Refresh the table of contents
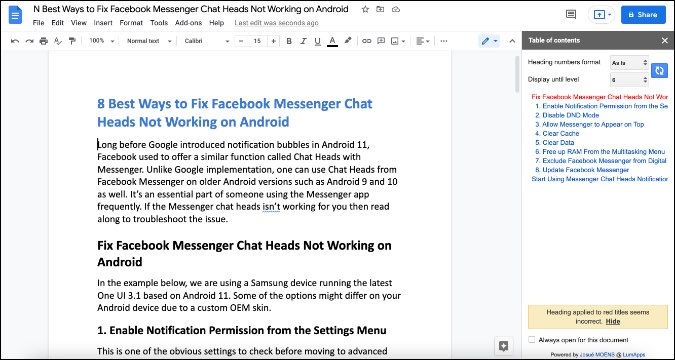 pos(659,70)
